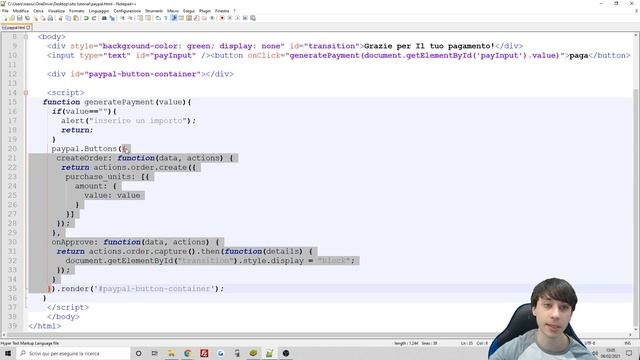Viewport: 640px width, 360px height.
Task: Click 'createOrder' text on line 21
Action: (81, 158)
